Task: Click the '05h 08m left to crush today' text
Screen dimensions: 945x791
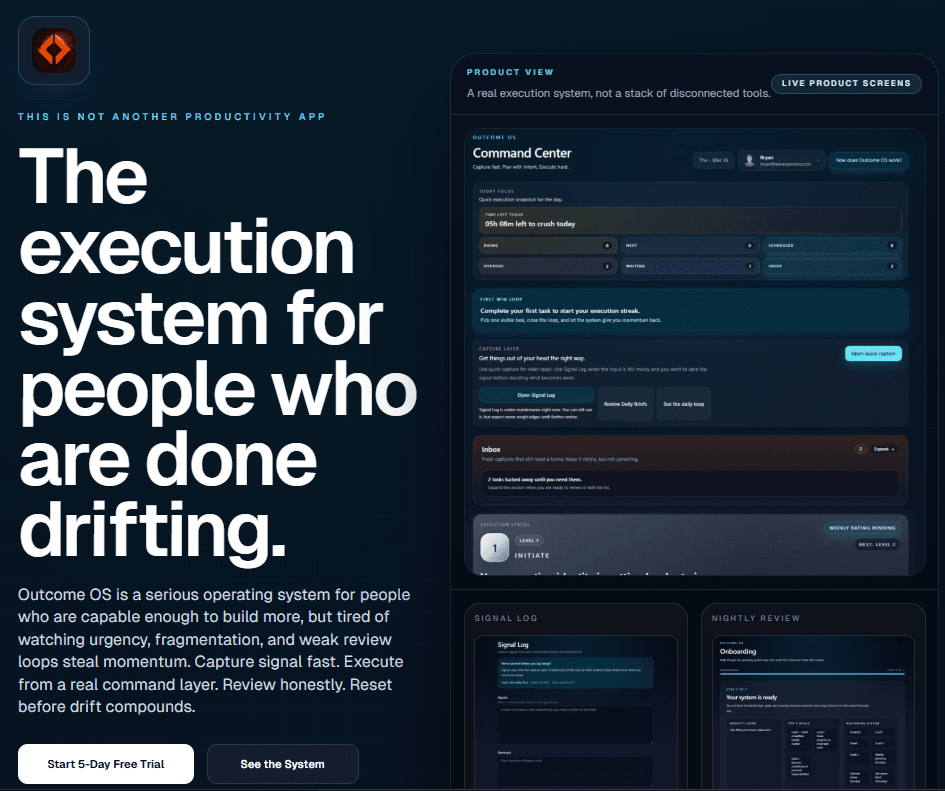Action: (530, 224)
